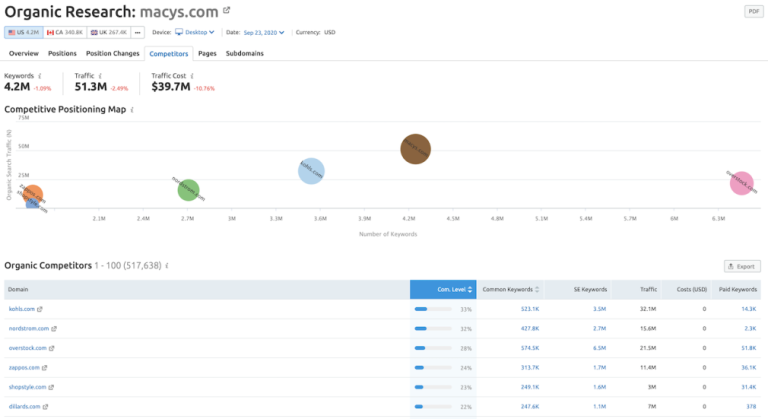Image resolution: width=768 pixels, height=419 pixels.
Task: Sort by the Com. Level column
Action: pyautogui.click(x=443, y=290)
